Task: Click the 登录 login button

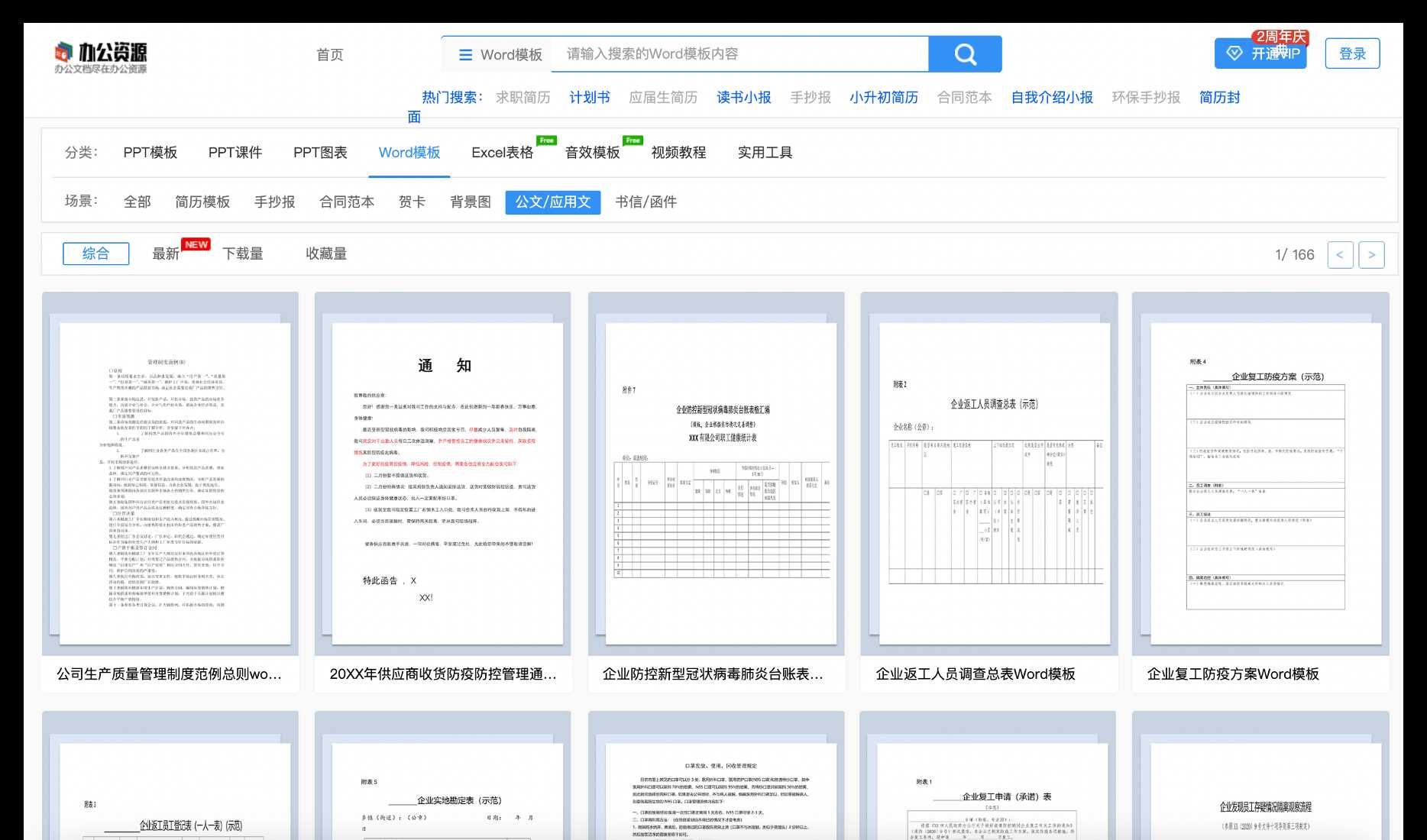Action: coord(1351,53)
